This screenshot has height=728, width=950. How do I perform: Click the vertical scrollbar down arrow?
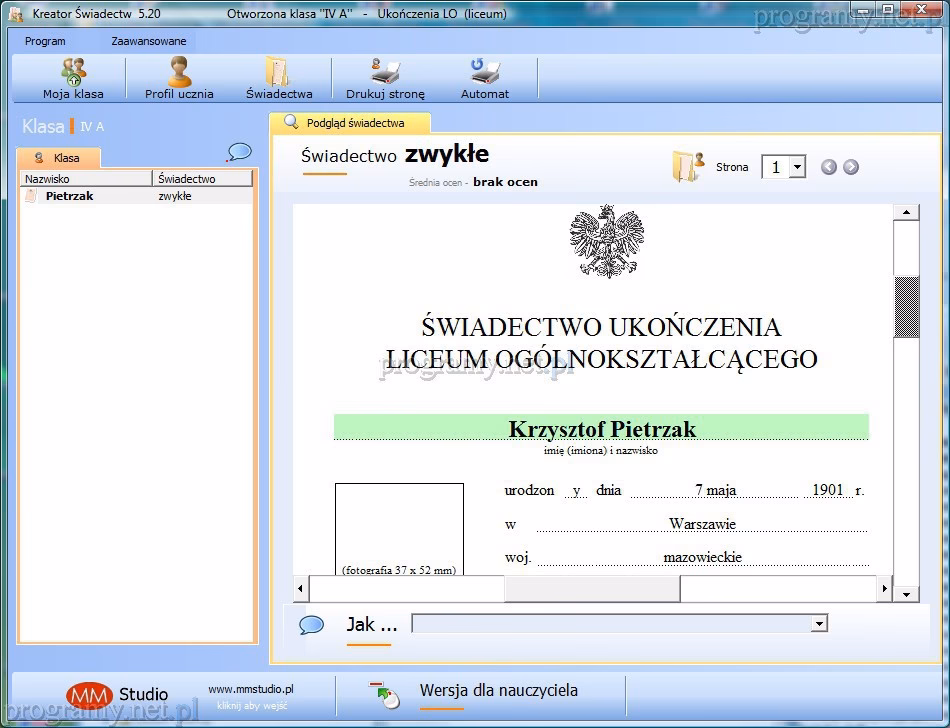[x=906, y=594]
